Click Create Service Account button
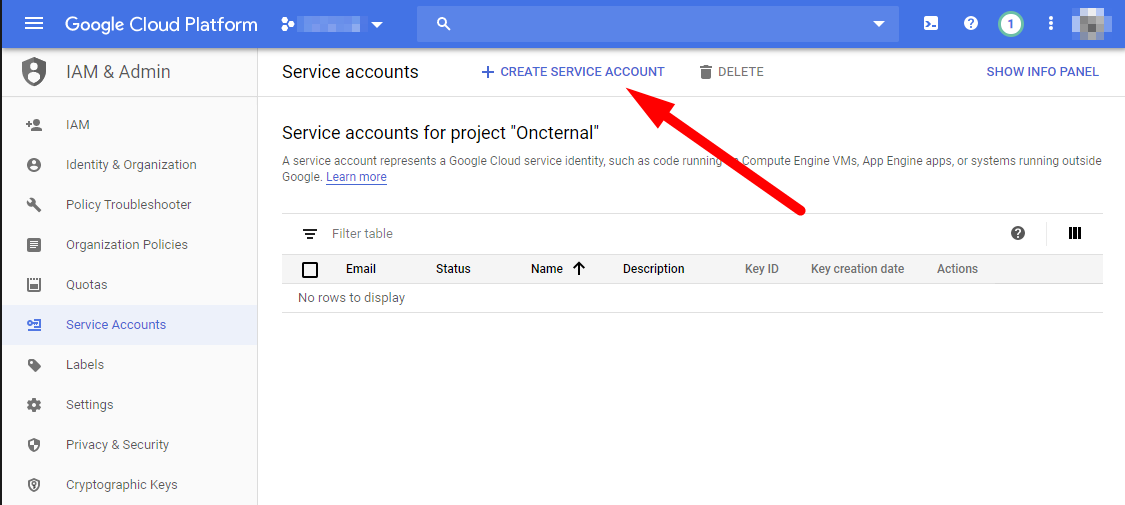 click(x=573, y=72)
